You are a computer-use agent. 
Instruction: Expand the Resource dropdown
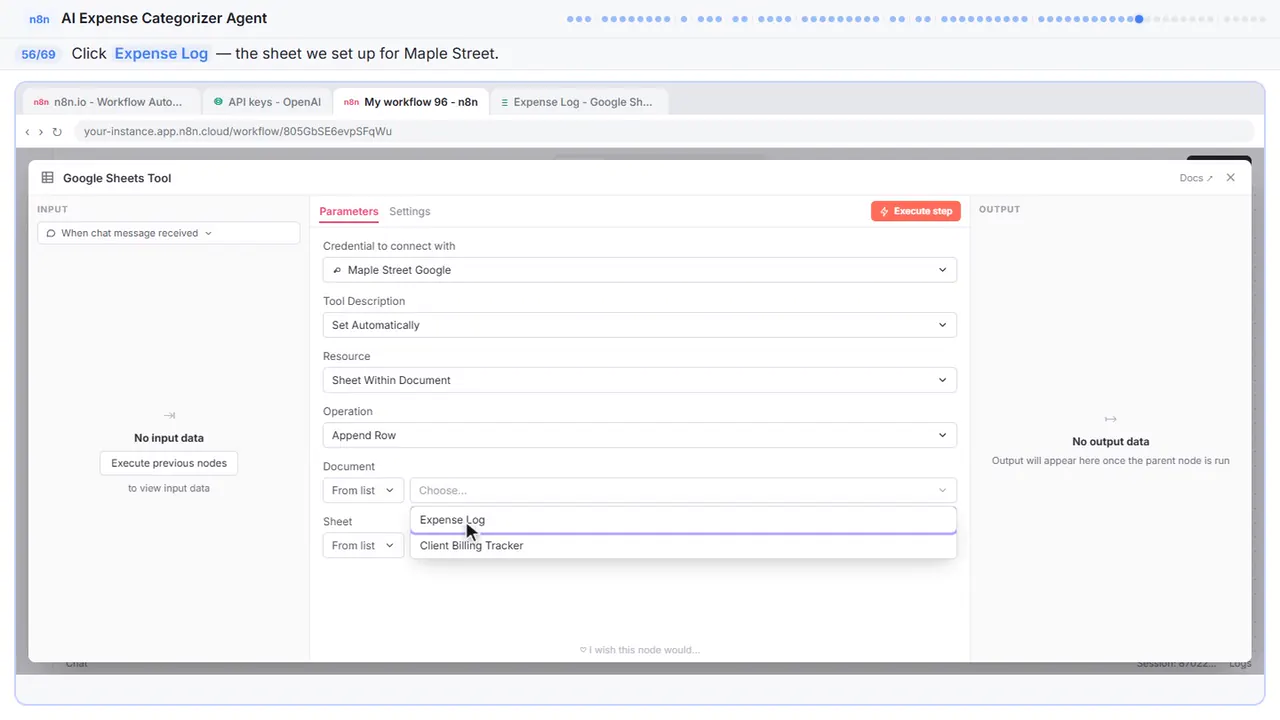click(640, 380)
